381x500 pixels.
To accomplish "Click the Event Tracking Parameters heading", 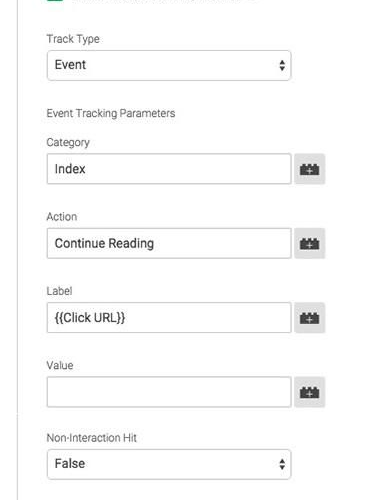I will 111,113.
